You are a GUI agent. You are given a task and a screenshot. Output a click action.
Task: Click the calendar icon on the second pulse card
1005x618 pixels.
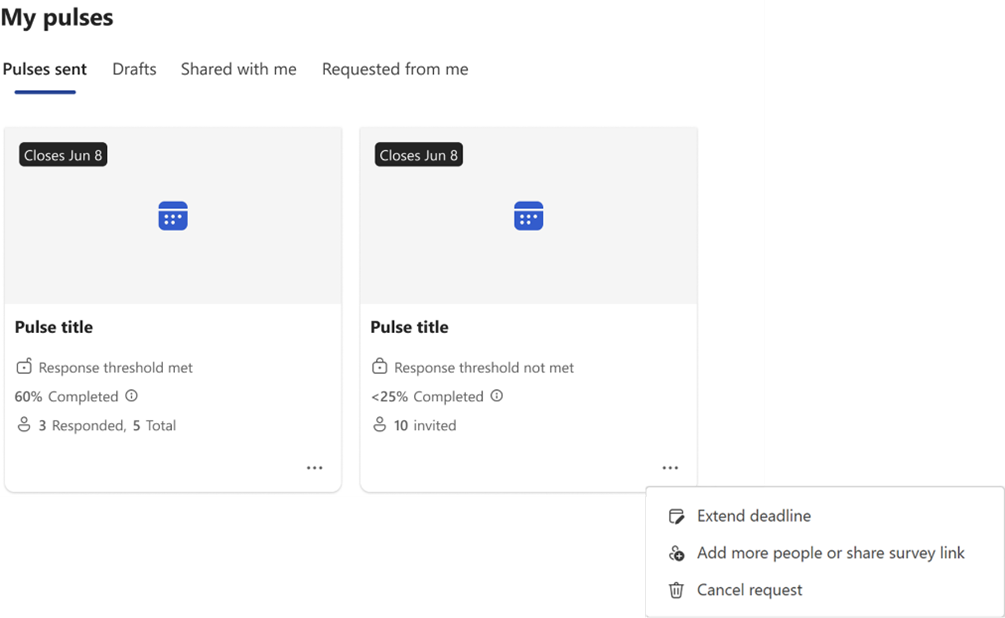528,214
